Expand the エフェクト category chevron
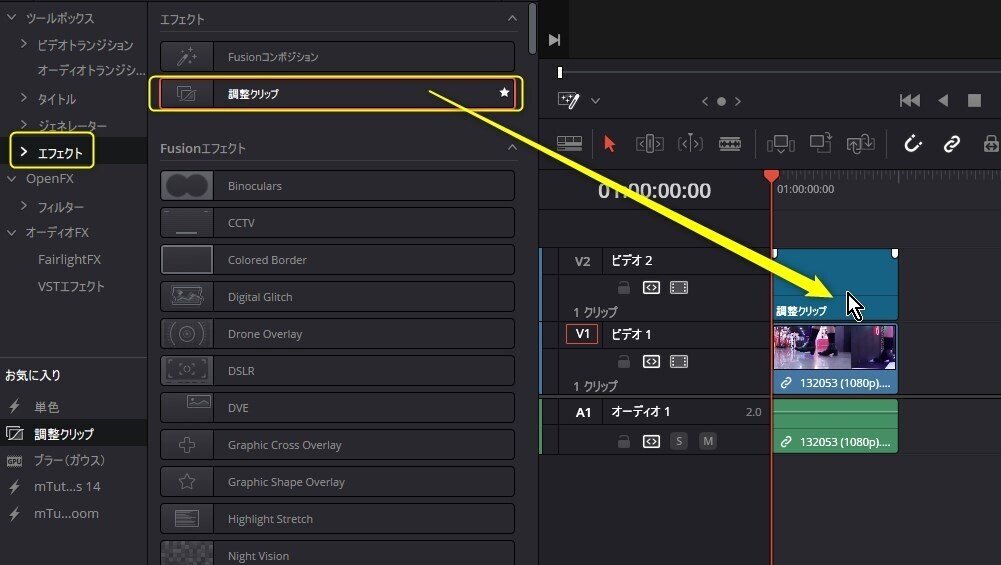Screen dimensions: 1001x565 pos(24,152)
